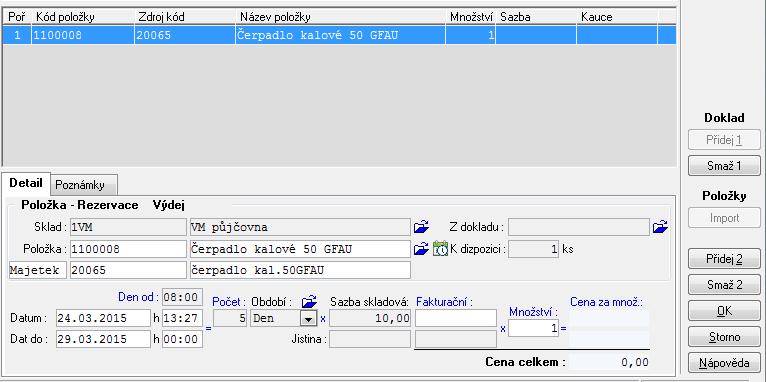The height and width of the screenshot is (382, 766).
Task: Open warehouse lookup folder icon beside VM půjčovna
Action: (x=421, y=227)
